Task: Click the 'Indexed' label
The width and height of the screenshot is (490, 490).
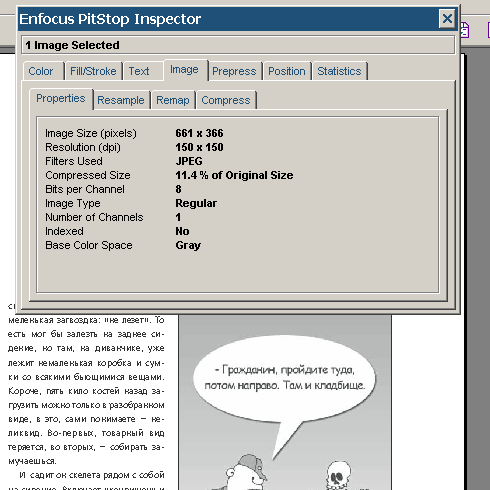Action: (64, 231)
